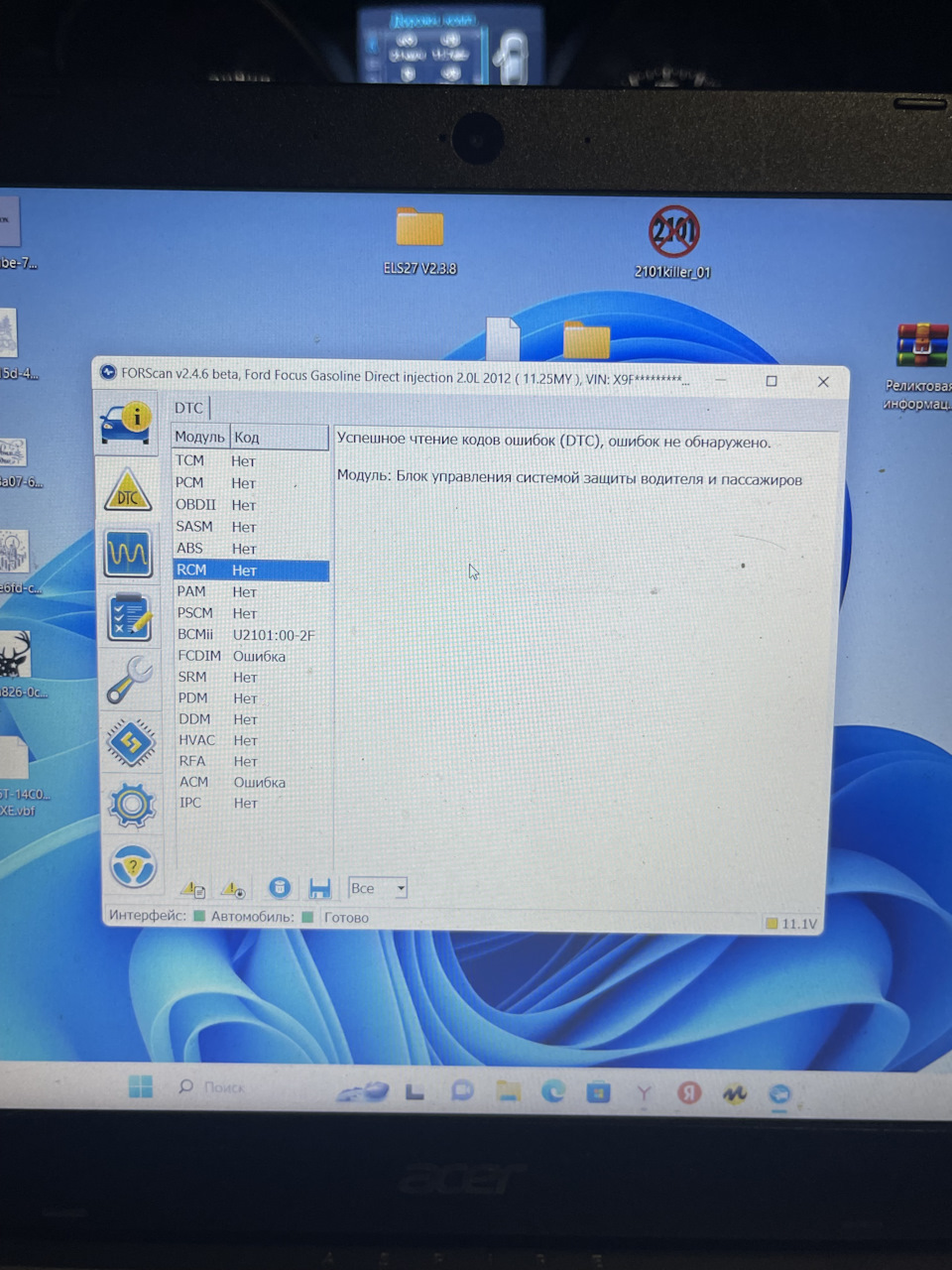The height and width of the screenshot is (1270, 952).
Task: Minimize the FORScan window
Action: pyautogui.click(x=721, y=380)
